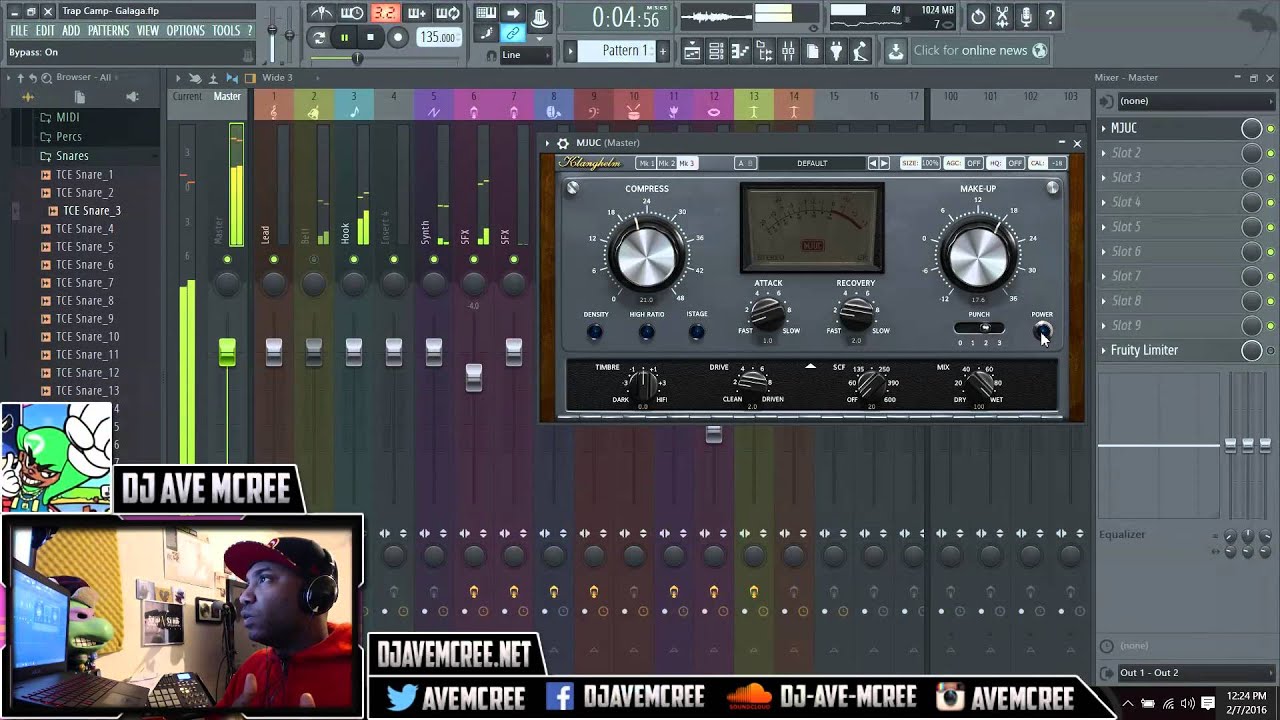This screenshot has width=1280, height=720.
Task: Toggle the link/multilink controllers icon
Action: (x=513, y=33)
